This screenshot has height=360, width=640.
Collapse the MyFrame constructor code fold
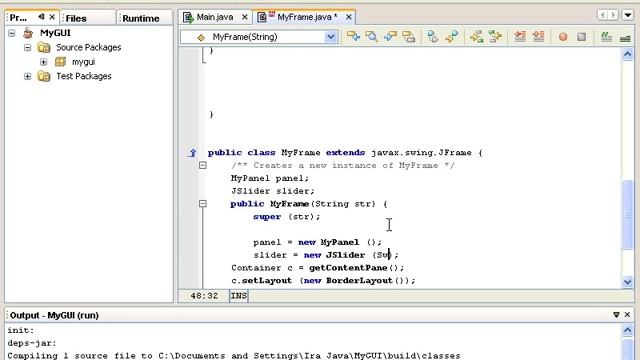(203, 204)
